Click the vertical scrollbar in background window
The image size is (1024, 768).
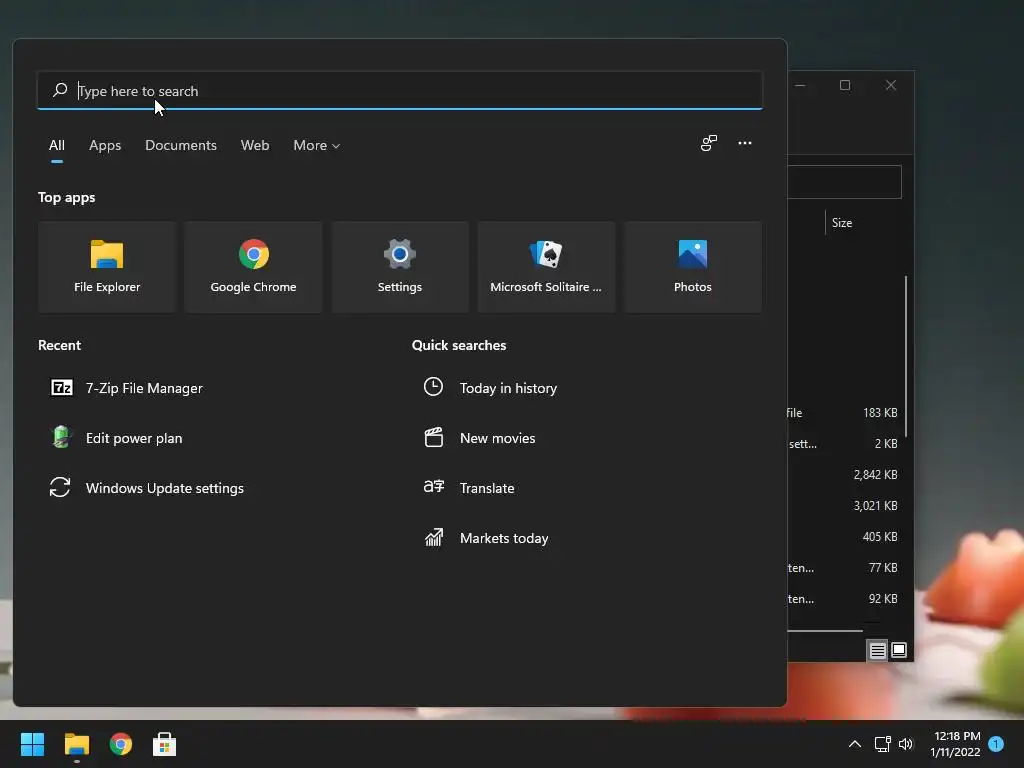[x=906, y=356]
